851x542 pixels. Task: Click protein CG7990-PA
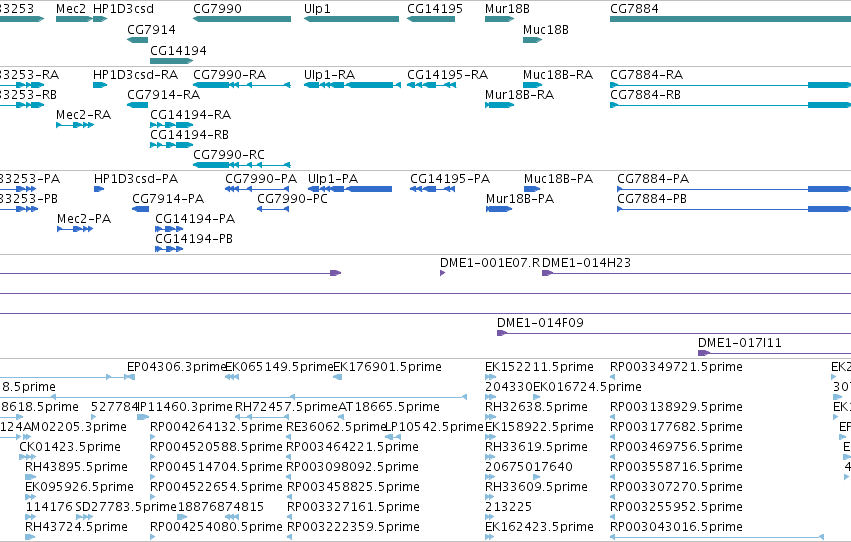[257, 189]
